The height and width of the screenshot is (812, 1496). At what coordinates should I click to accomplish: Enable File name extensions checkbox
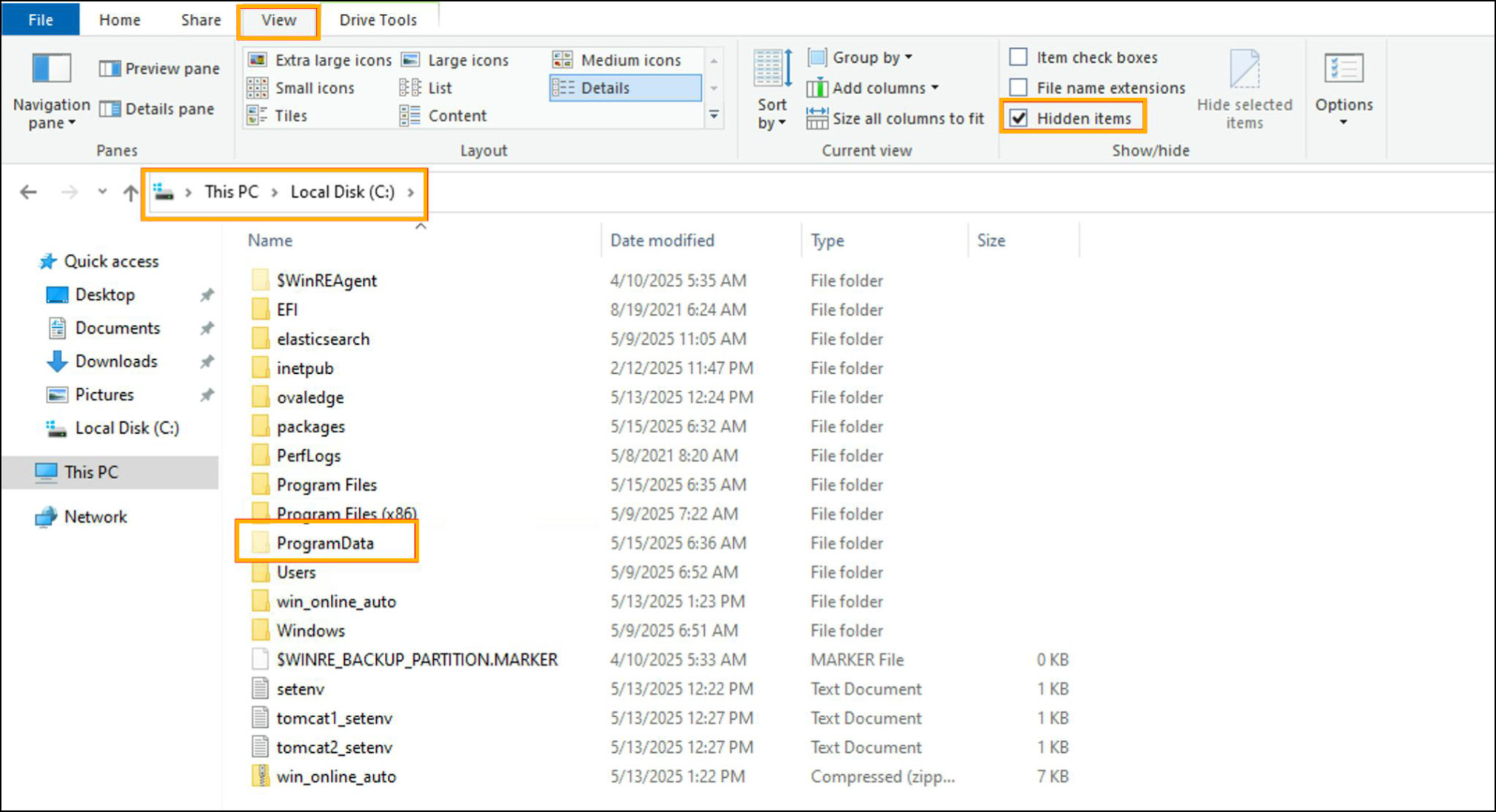click(x=1018, y=88)
